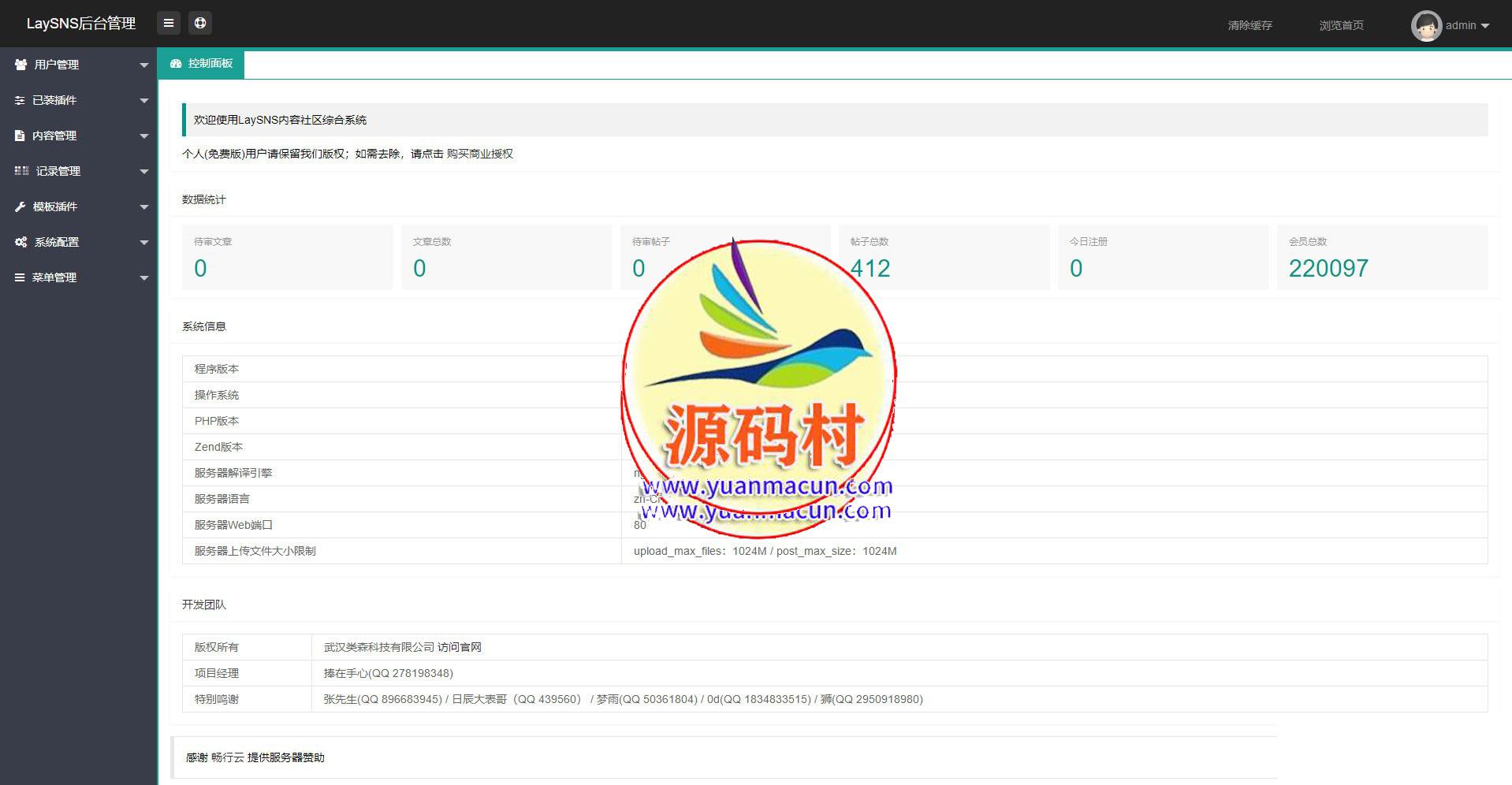Click the admin username text
The image size is (1512, 785).
coord(1461,25)
